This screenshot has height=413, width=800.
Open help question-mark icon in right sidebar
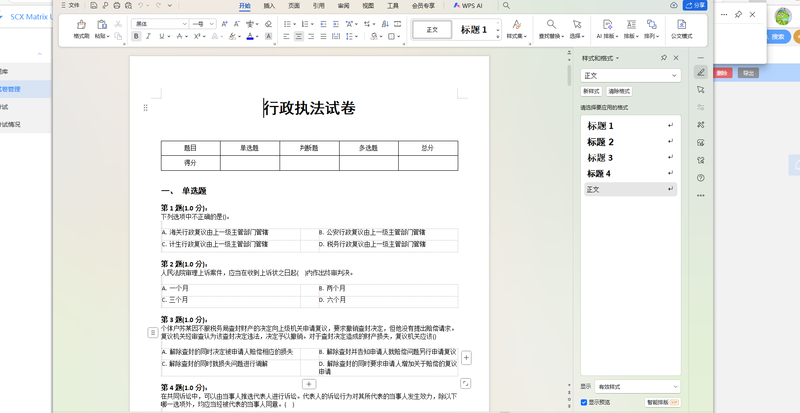701,178
